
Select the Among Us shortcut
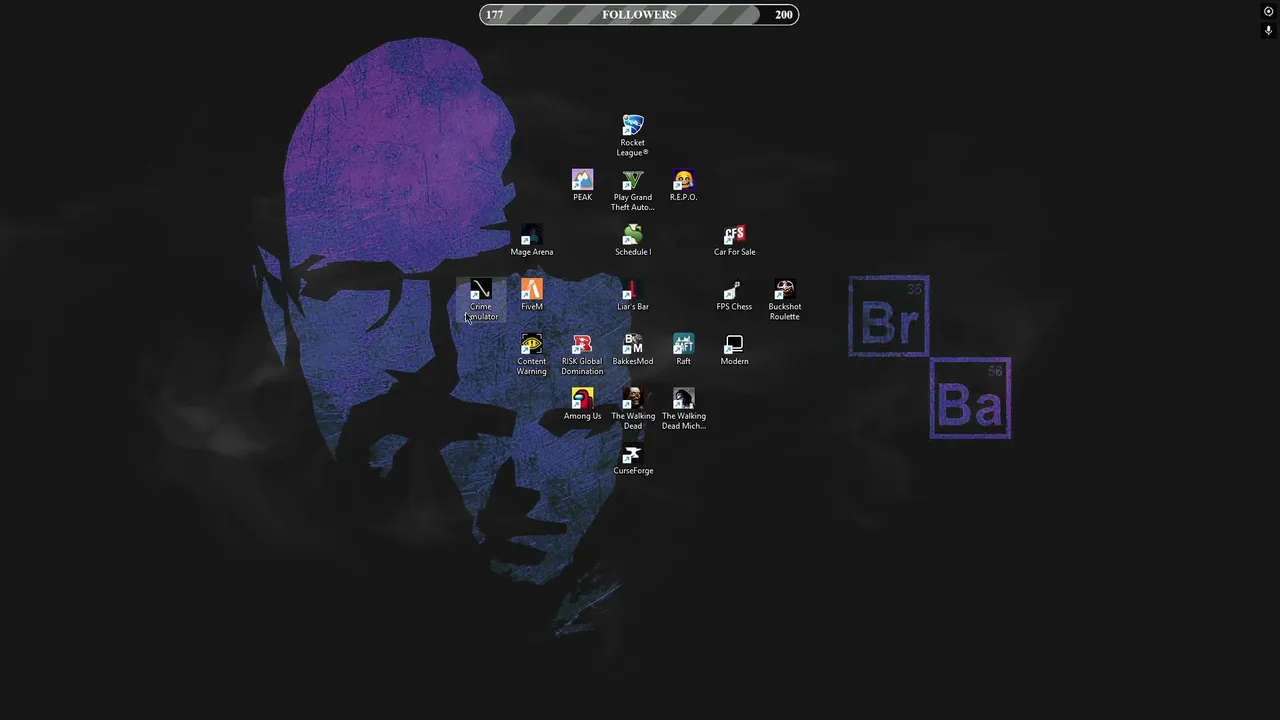click(x=582, y=405)
